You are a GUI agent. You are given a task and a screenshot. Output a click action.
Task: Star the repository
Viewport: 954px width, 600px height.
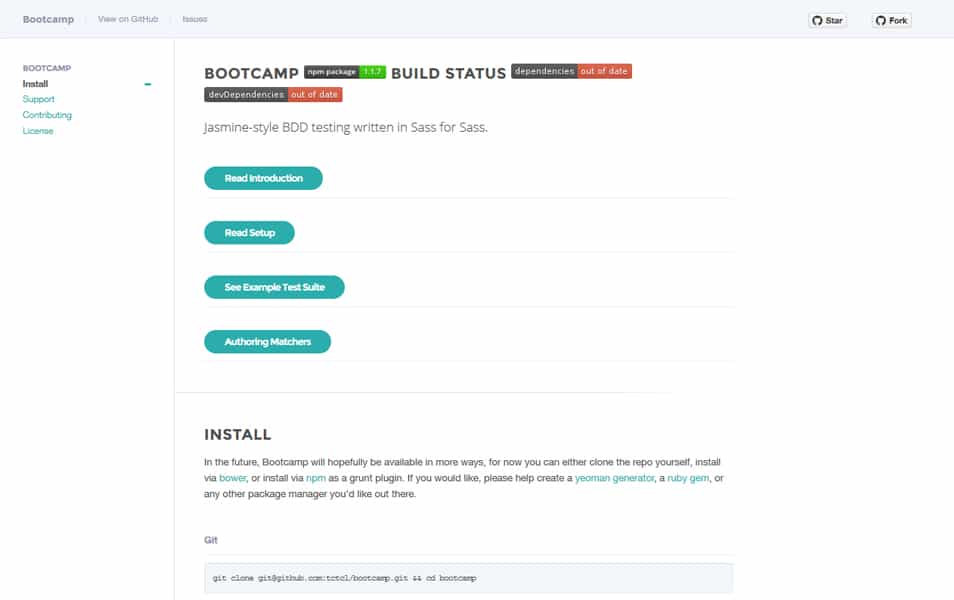(827, 19)
